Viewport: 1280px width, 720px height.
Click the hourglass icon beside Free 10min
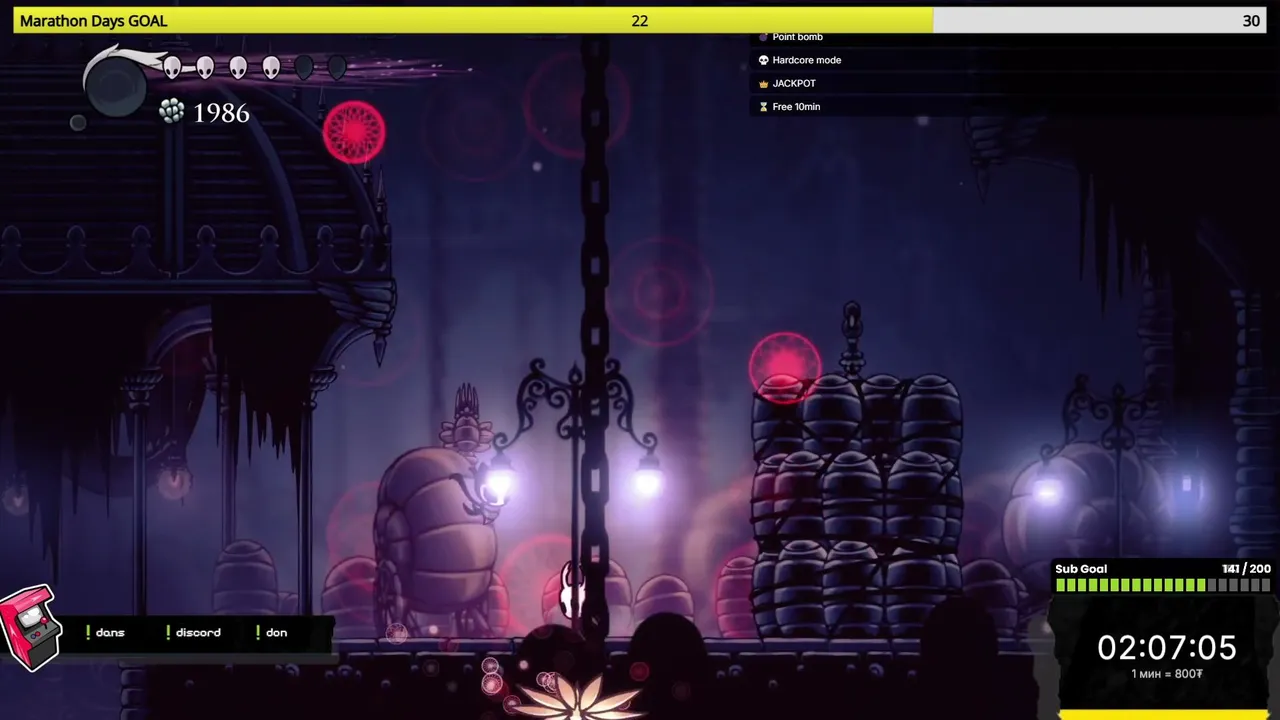[x=764, y=107]
